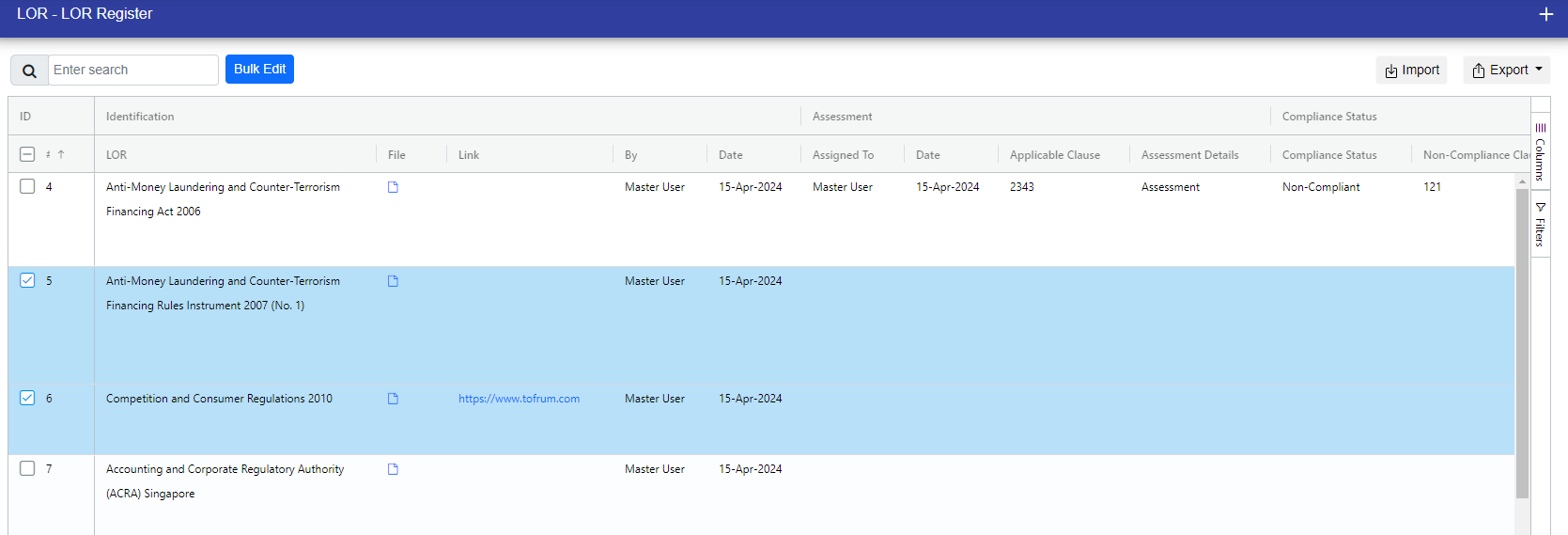This screenshot has width=1568, height=535.
Task: Click the Bulk Edit button
Action: (259, 70)
